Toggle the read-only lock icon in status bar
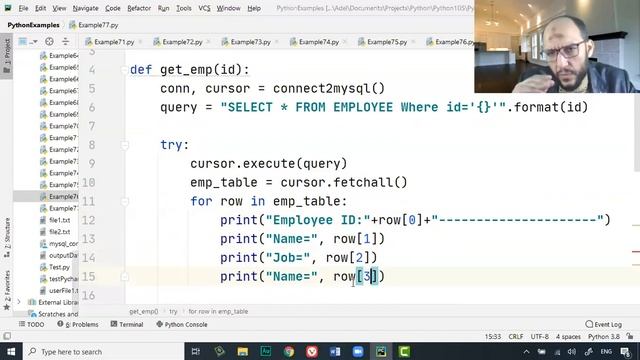640x360 pixels. coord(630,337)
